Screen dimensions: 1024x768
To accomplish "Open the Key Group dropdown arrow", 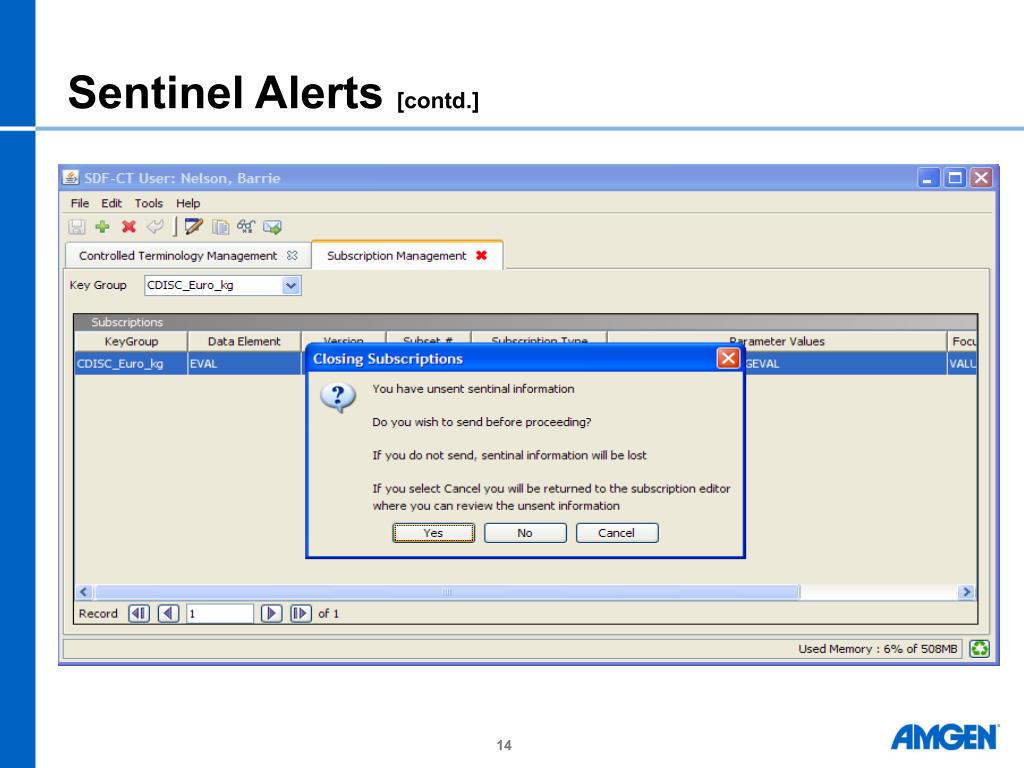I will (291, 285).
